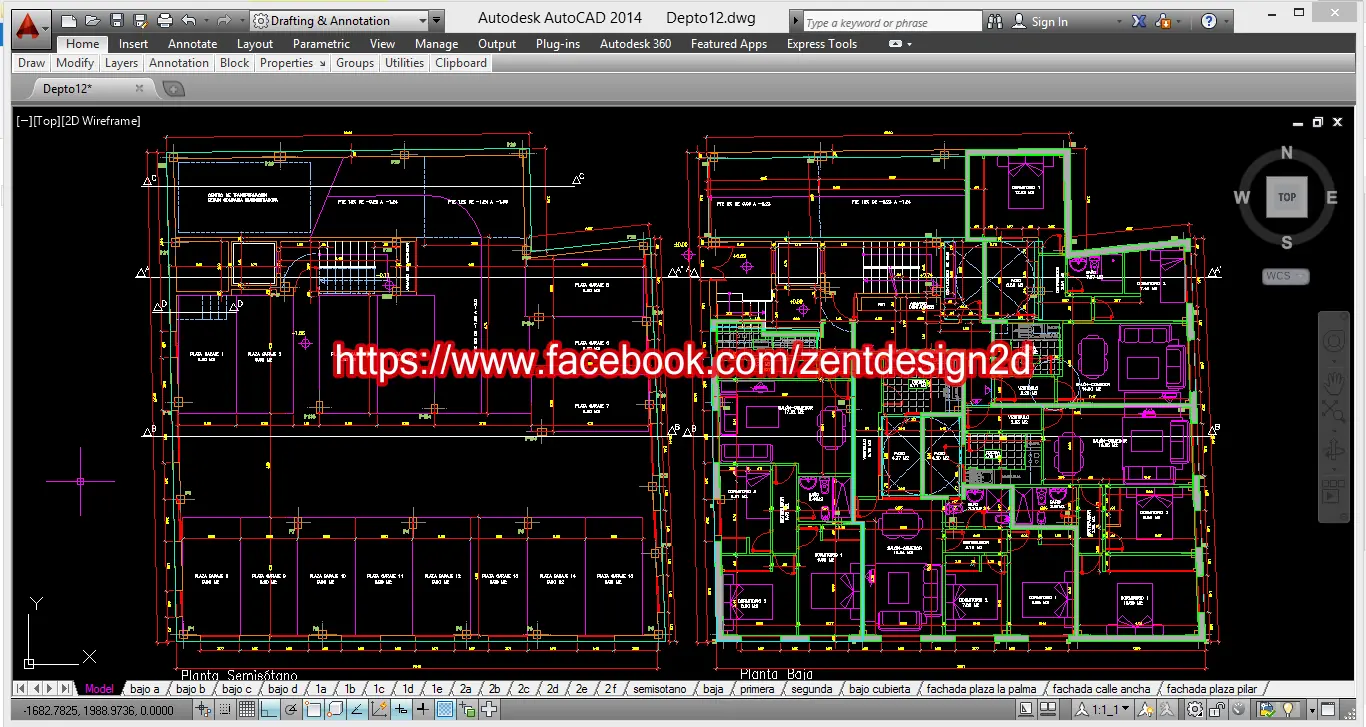Switch to the Annotate ribbon tab
1366x727 pixels.
click(192, 44)
